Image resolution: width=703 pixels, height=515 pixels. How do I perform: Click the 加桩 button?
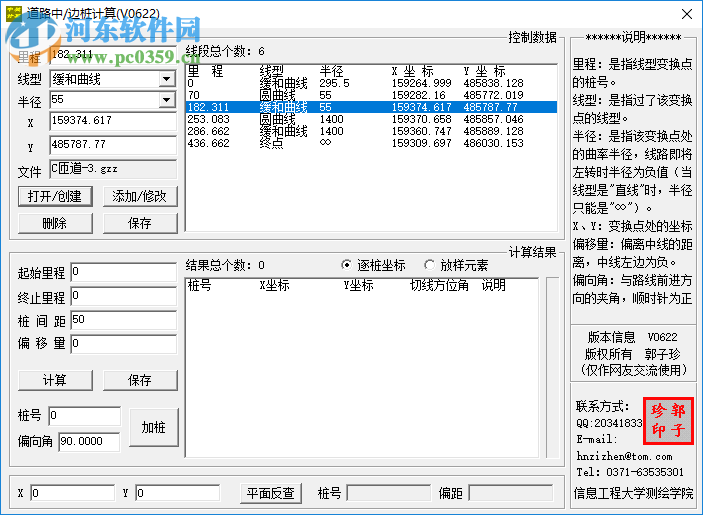pyautogui.click(x=154, y=427)
